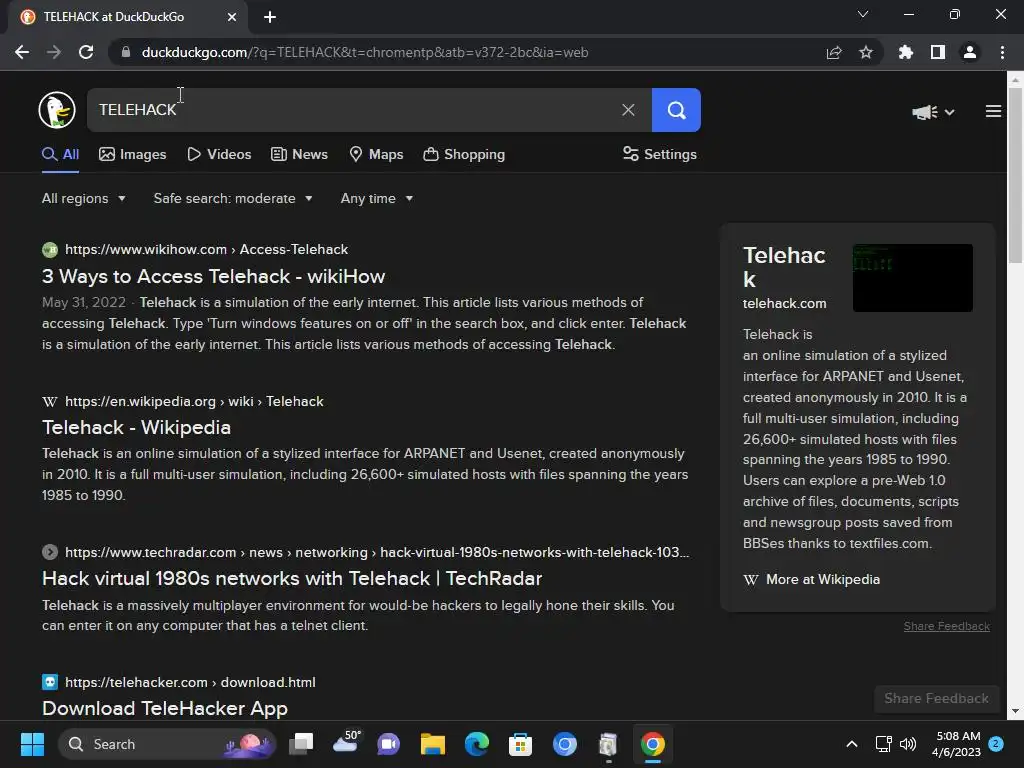Open search Settings
Screen dimensions: 1024x768
tap(660, 155)
